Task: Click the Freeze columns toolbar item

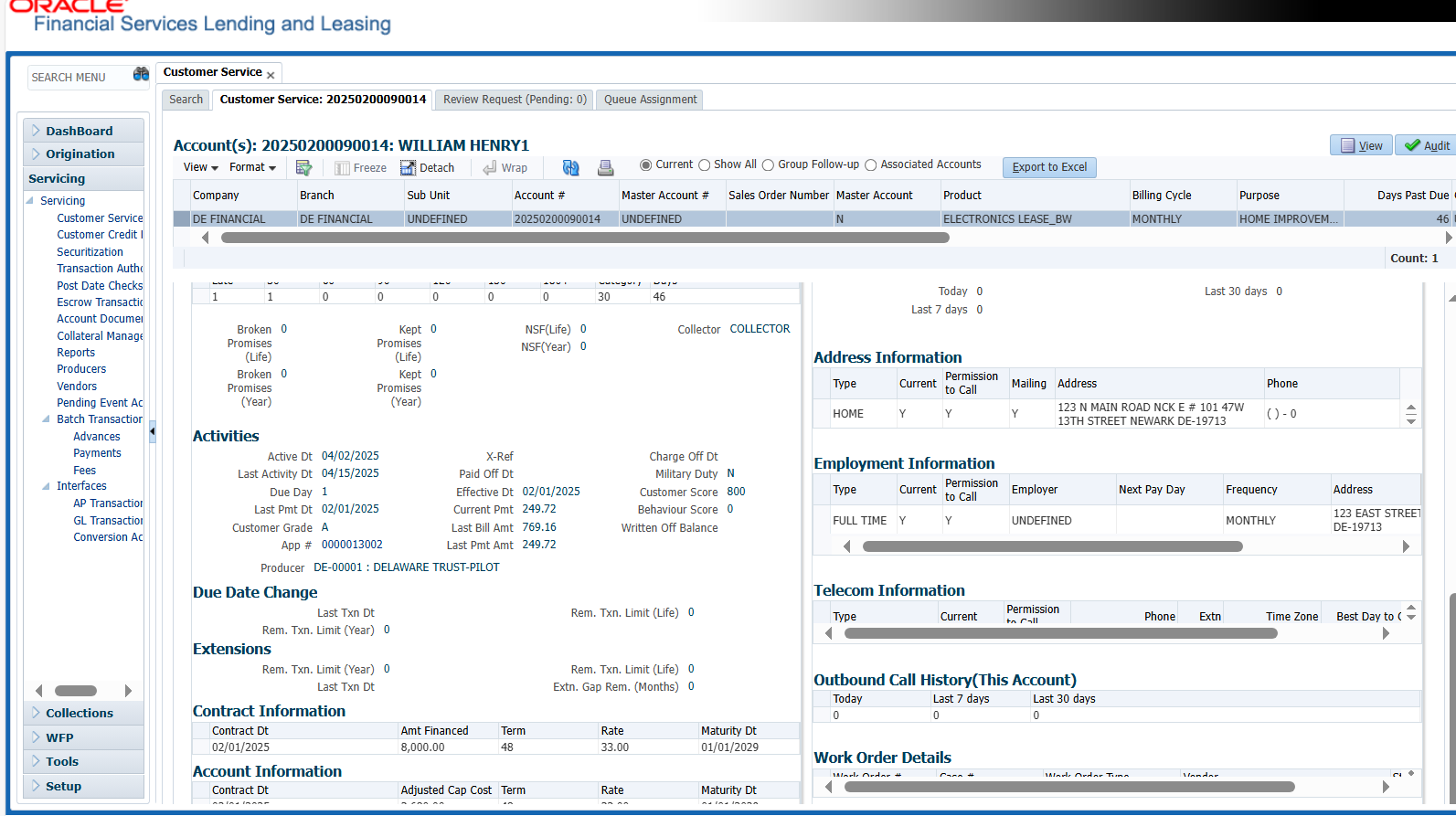Action: click(x=360, y=168)
